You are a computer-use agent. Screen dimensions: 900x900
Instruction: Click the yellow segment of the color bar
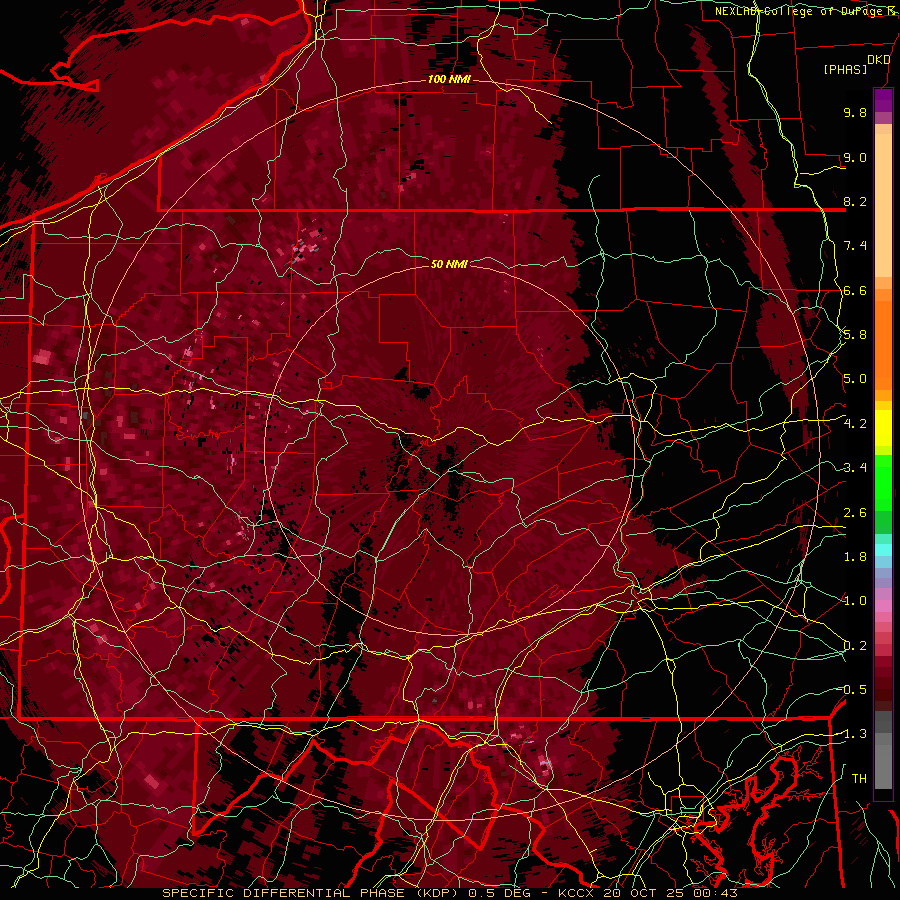tap(883, 428)
